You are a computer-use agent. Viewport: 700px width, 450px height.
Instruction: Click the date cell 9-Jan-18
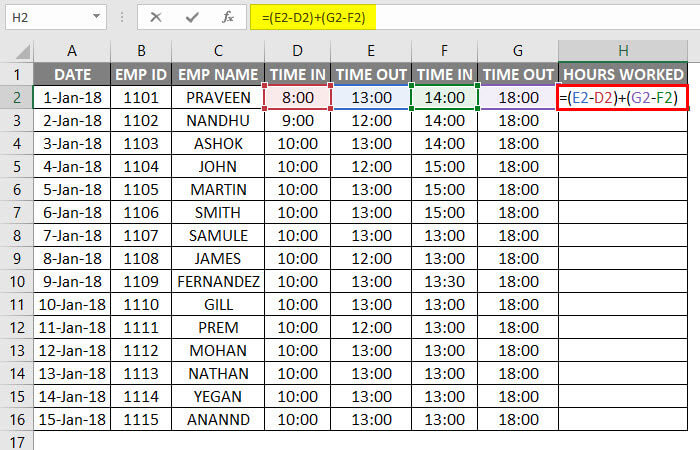[x=72, y=282]
